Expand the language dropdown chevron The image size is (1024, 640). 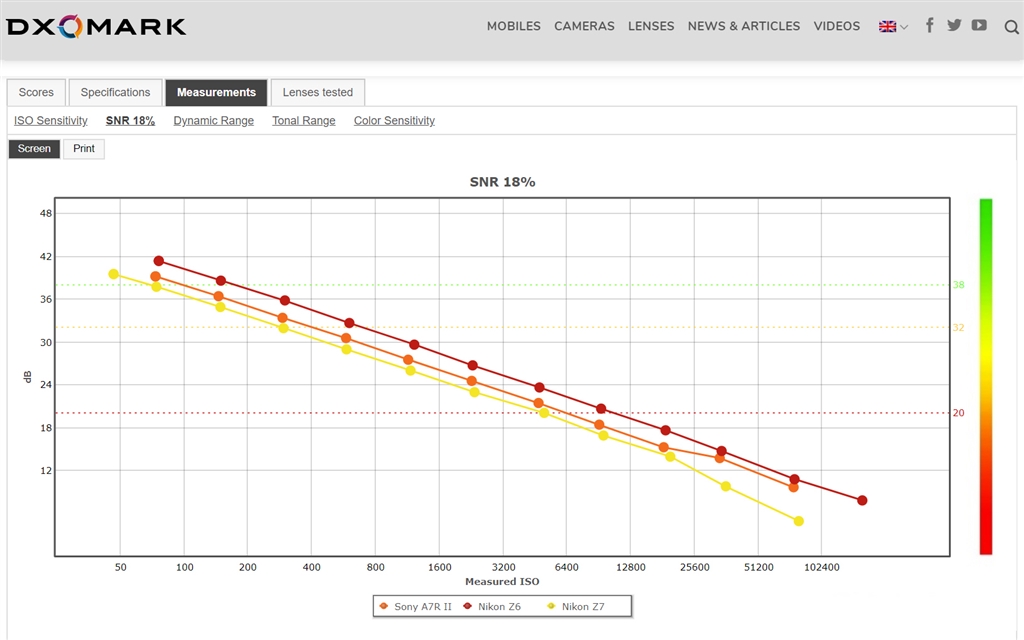click(x=904, y=27)
